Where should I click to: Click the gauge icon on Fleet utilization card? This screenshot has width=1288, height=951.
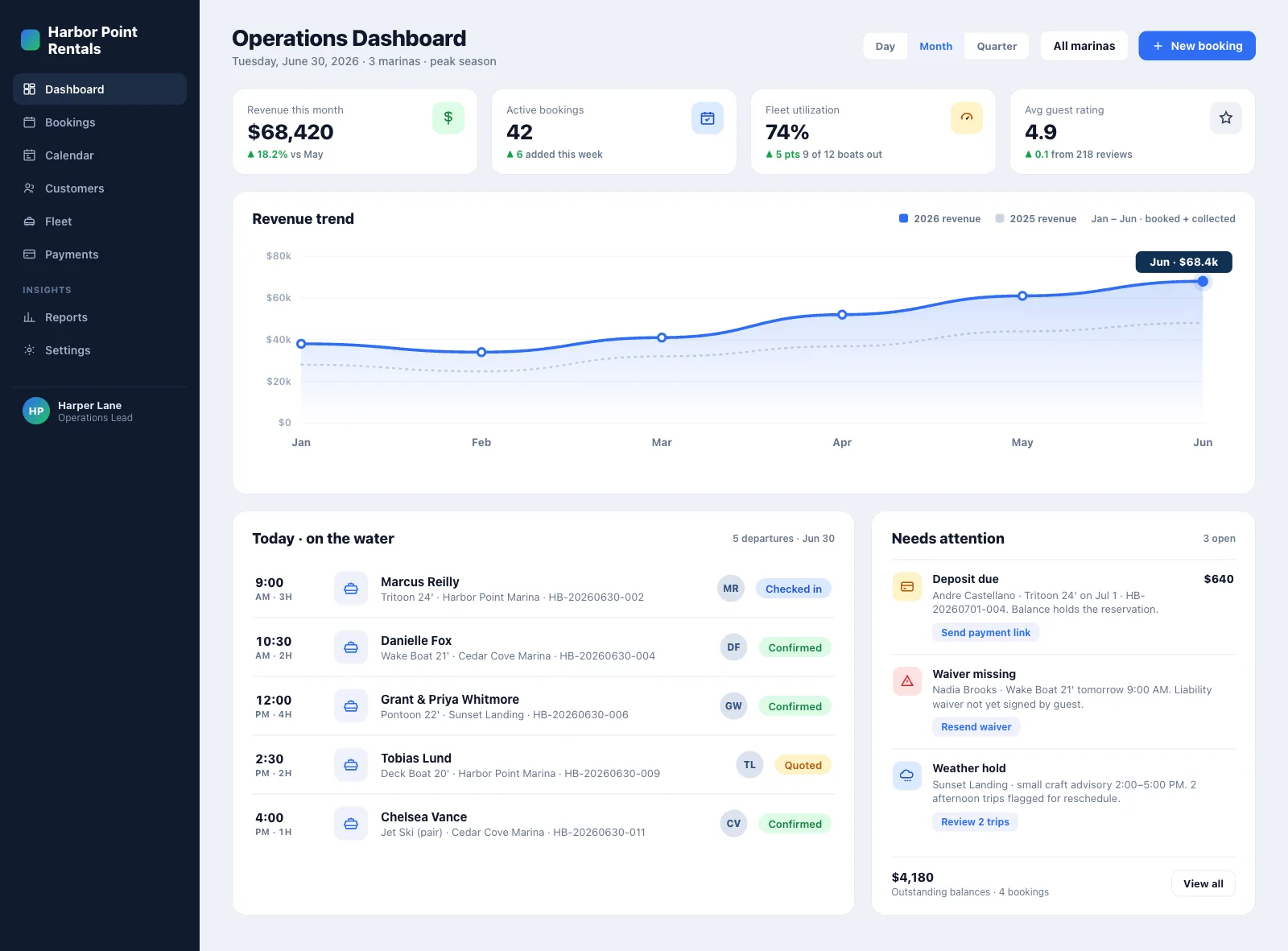(x=967, y=118)
